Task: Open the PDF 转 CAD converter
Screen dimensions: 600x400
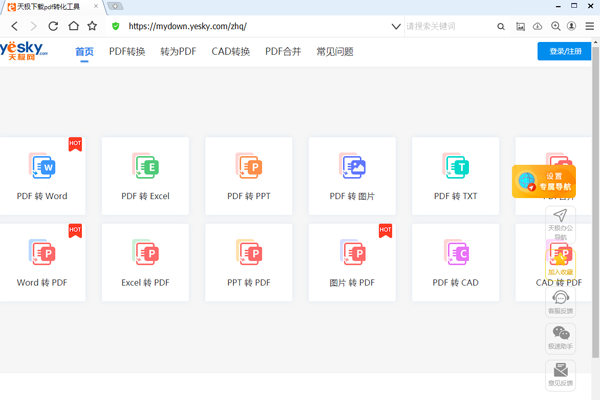Action: click(455, 262)
